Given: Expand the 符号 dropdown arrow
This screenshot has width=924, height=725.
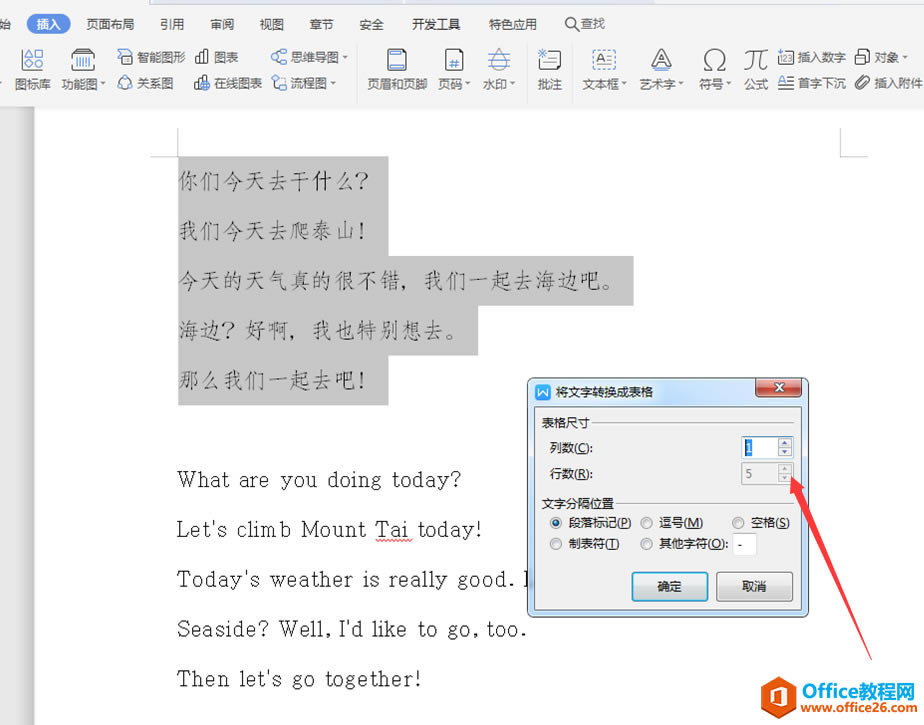Looking at the screenshot, I should [728, 84].
